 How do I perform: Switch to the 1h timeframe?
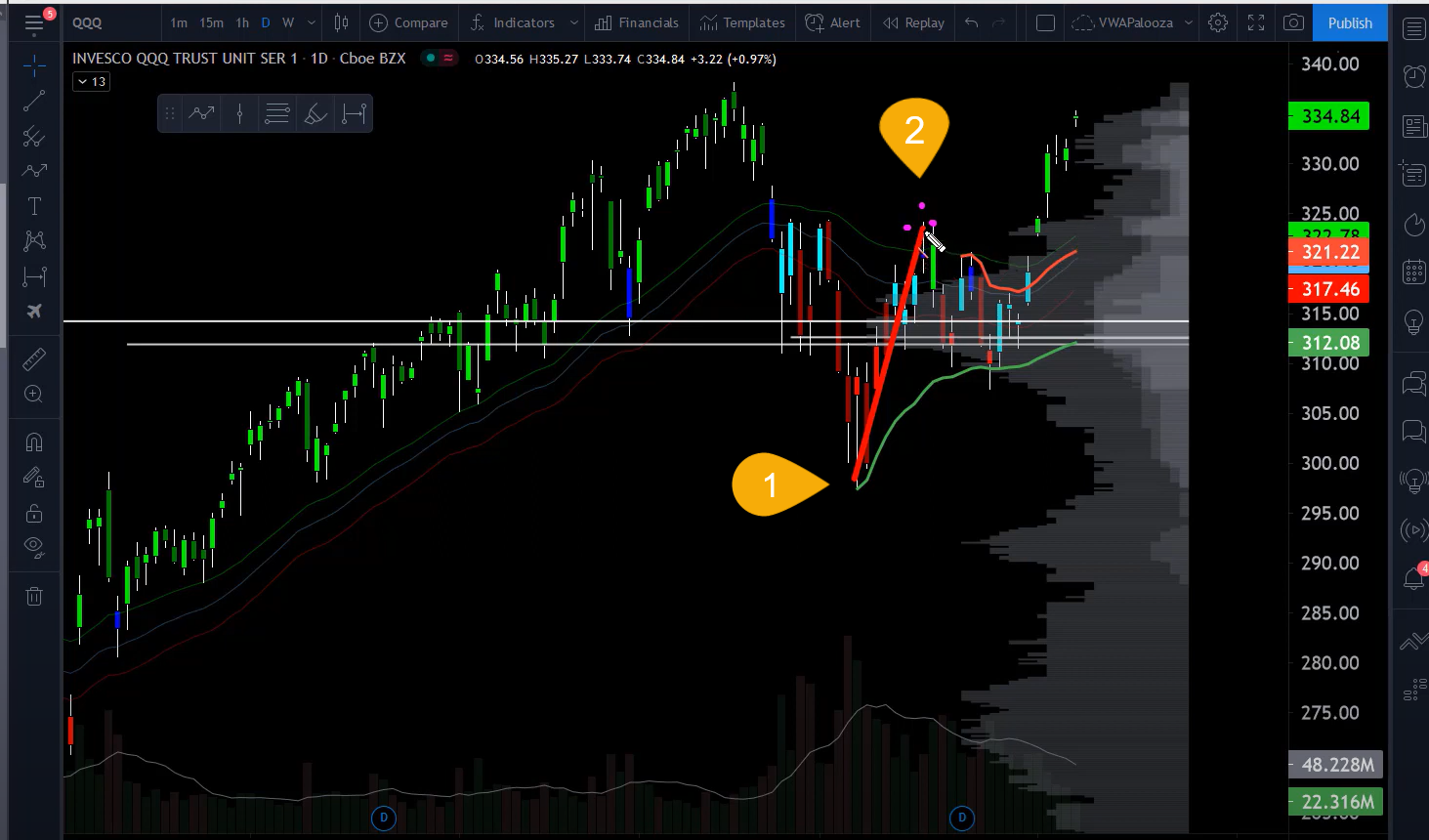[242, 22]
